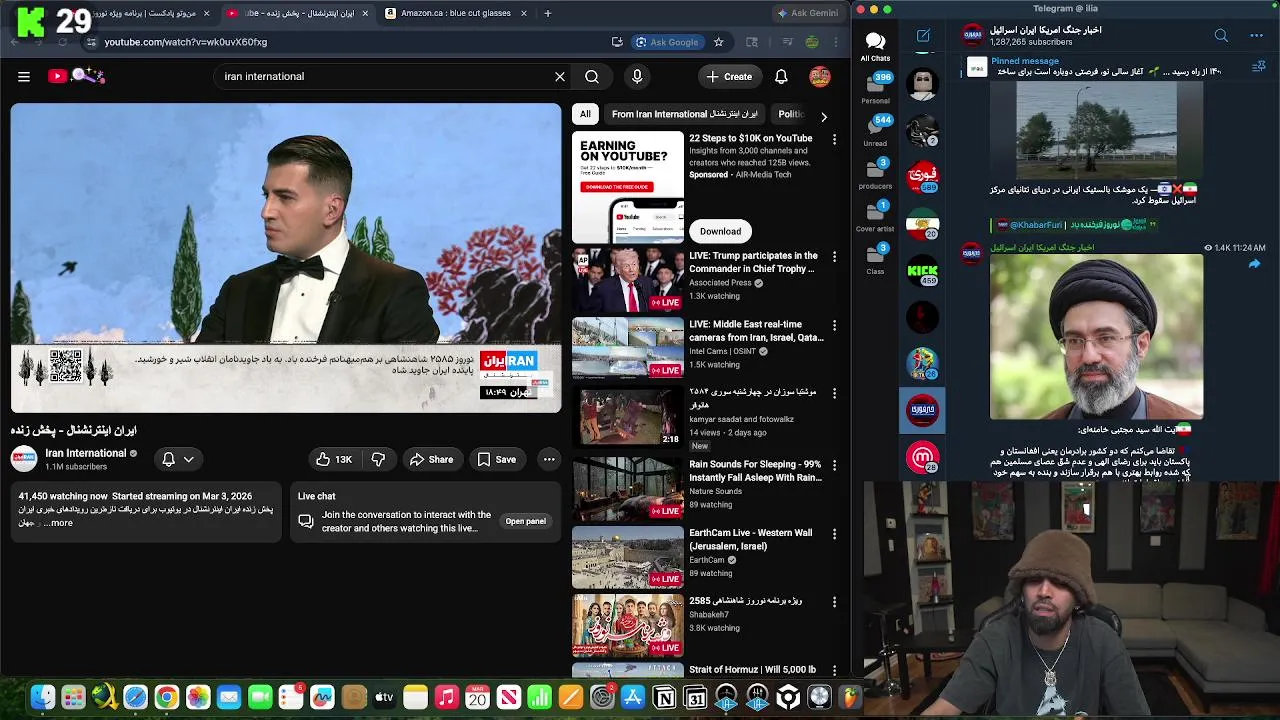This screenshot has width=1280, height=720.
Task: Open the App Store in the Dock
Action: tap(632, 697)
